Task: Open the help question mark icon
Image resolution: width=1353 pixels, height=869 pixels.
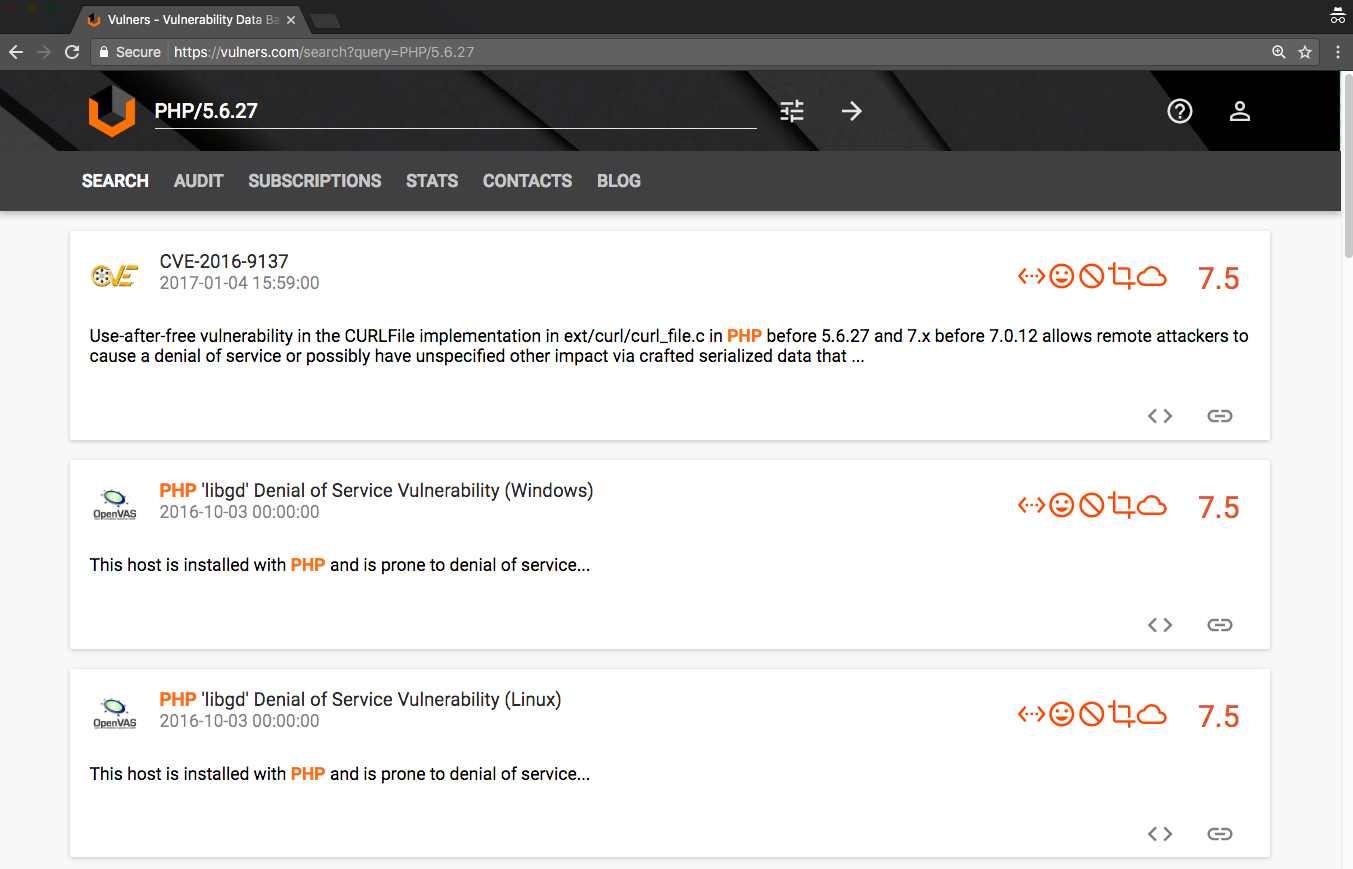Action: click(1180, 111)
